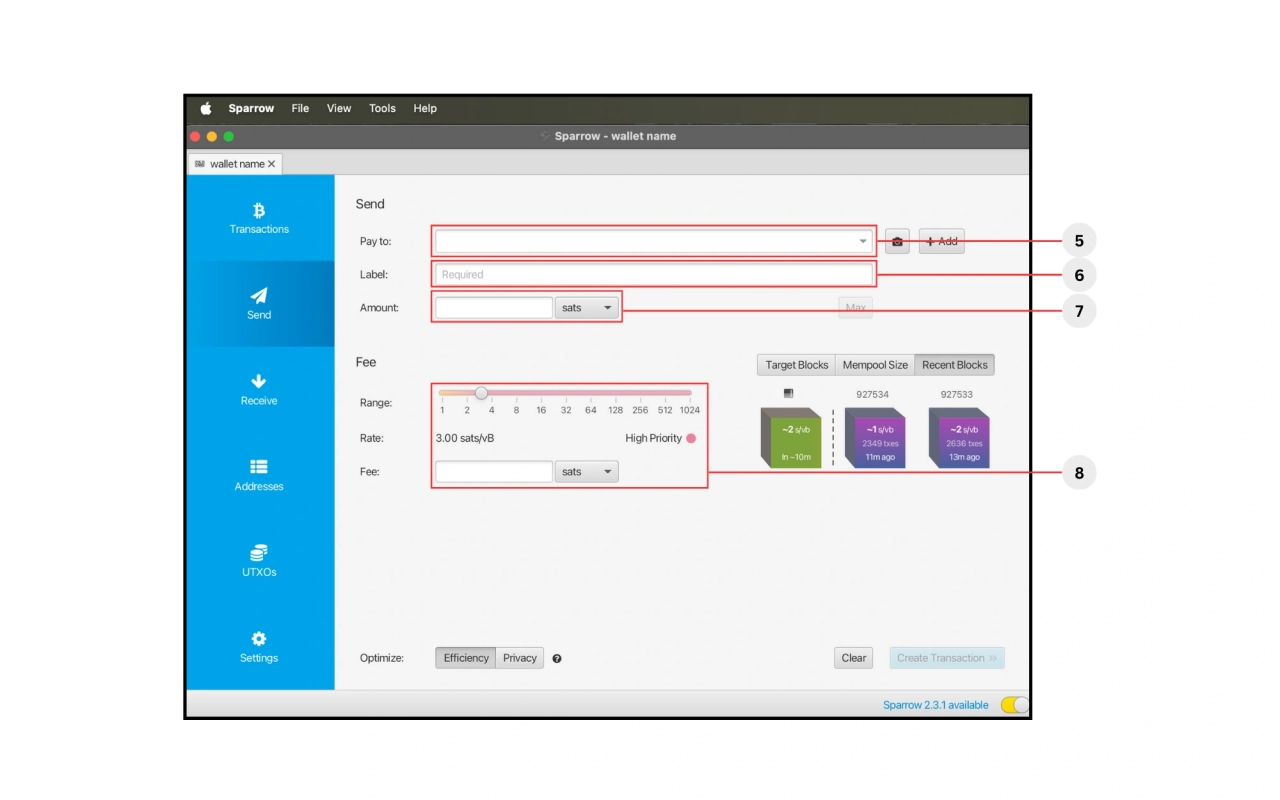Image resolution: width=1280 pixels, height=800 pixels.
Task: Click the Label input field
Action: (x=654, y=274)
